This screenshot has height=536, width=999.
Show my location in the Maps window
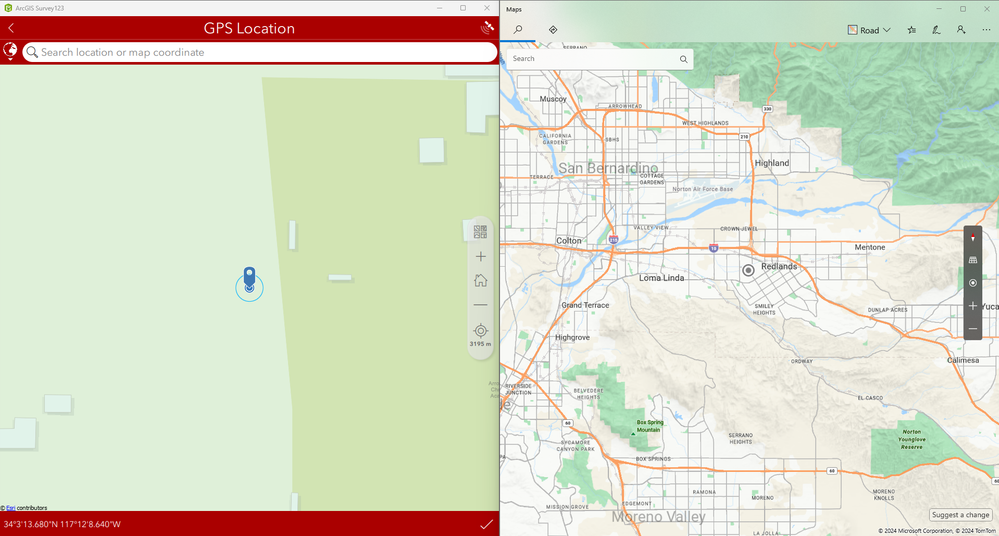tap(972, 283)
